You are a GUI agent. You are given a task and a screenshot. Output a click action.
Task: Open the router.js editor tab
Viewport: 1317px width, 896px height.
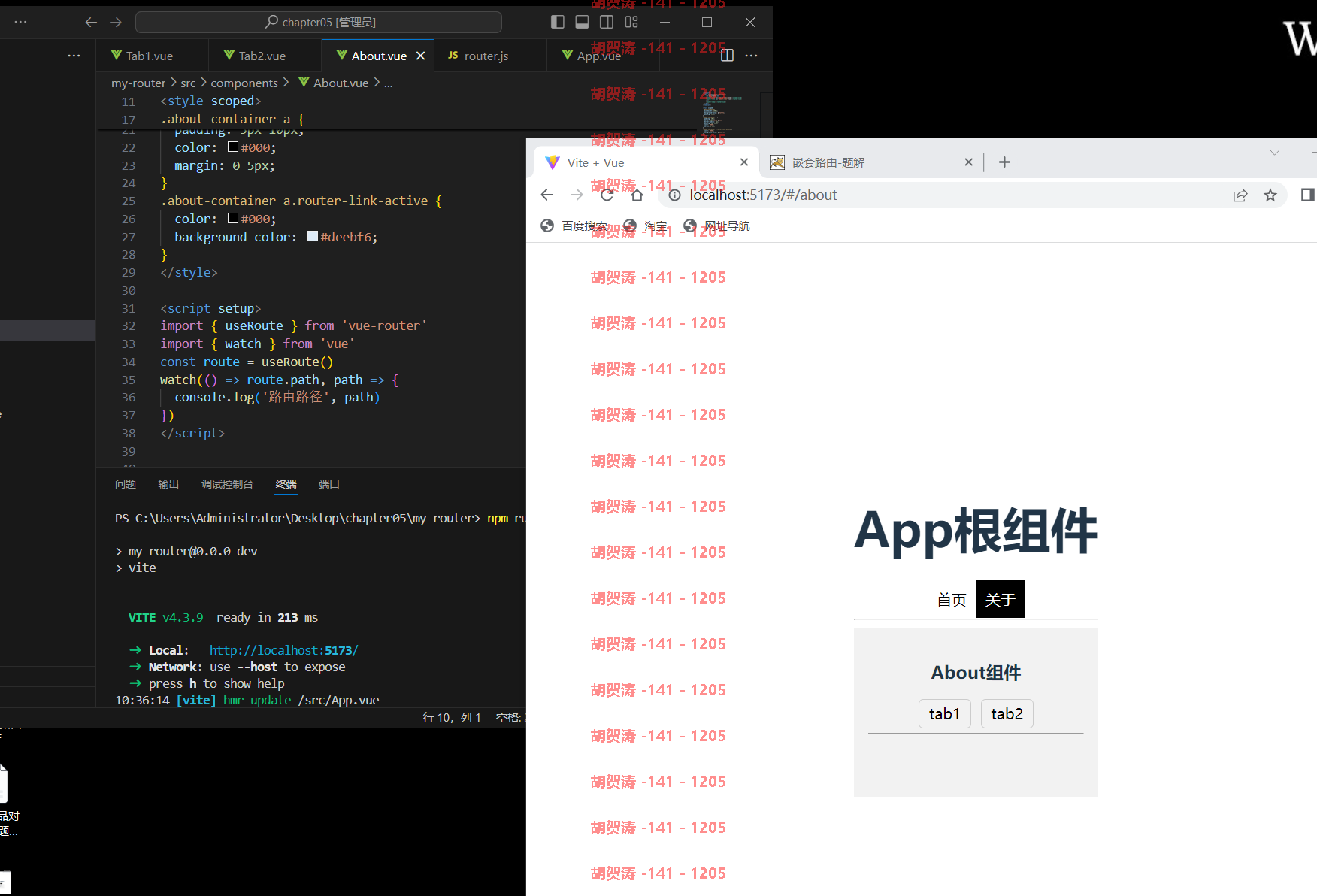click(x=490, y=56)
